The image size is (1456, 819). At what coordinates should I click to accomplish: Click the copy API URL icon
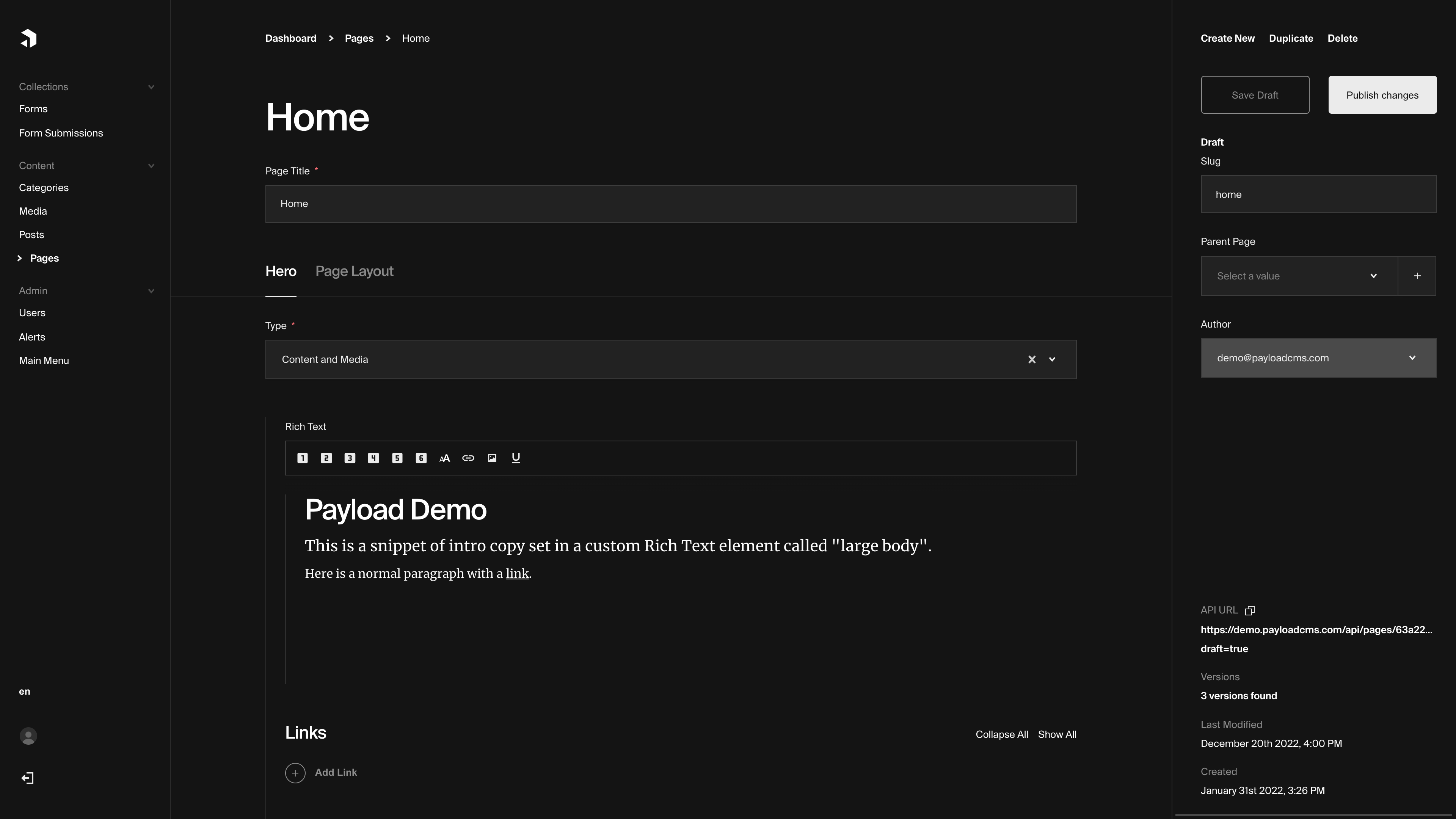pos(1250,610)
